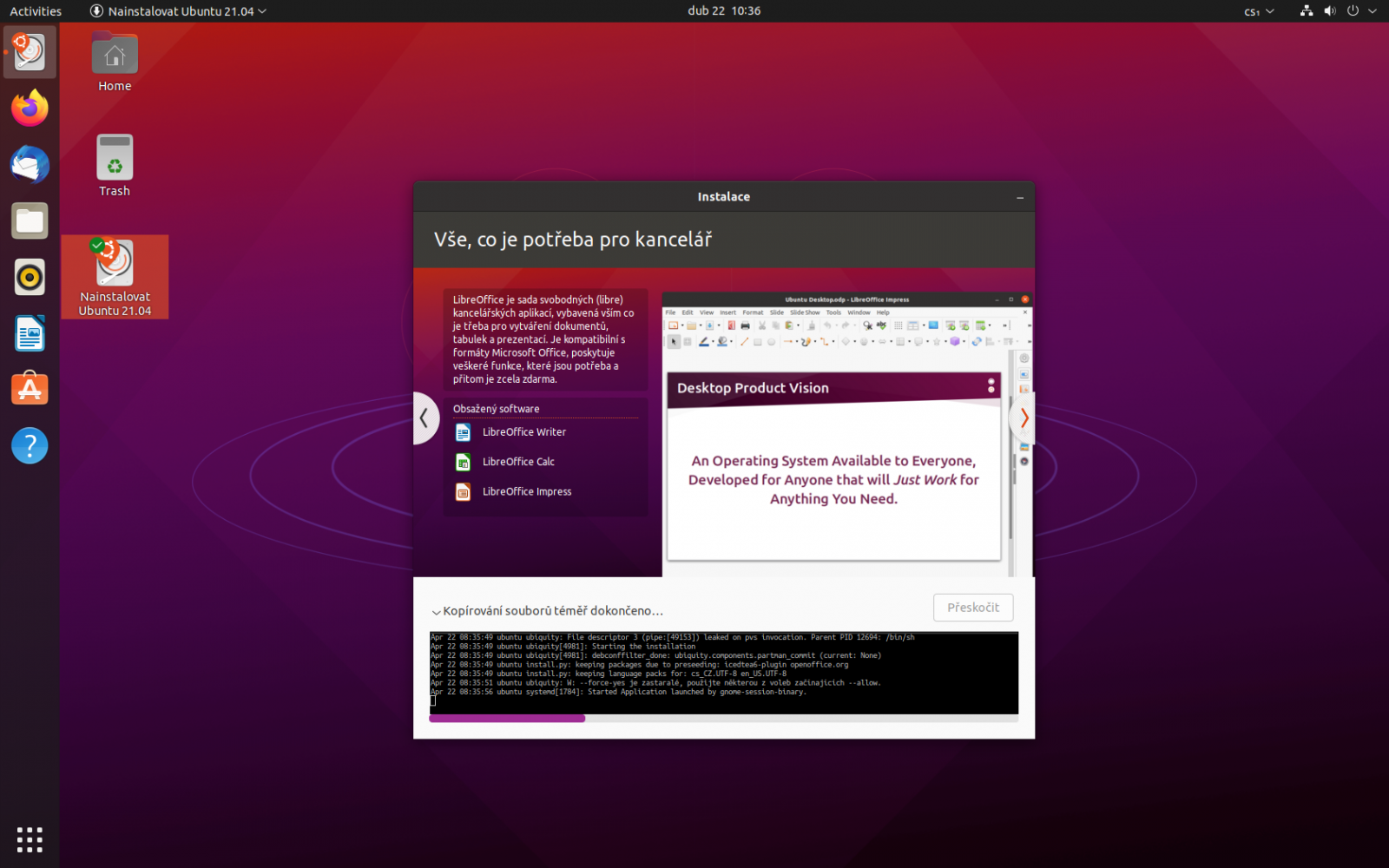Open the Help application from the dock
The height and width of the screenshot is (868, 1389).
pos(30,445)
